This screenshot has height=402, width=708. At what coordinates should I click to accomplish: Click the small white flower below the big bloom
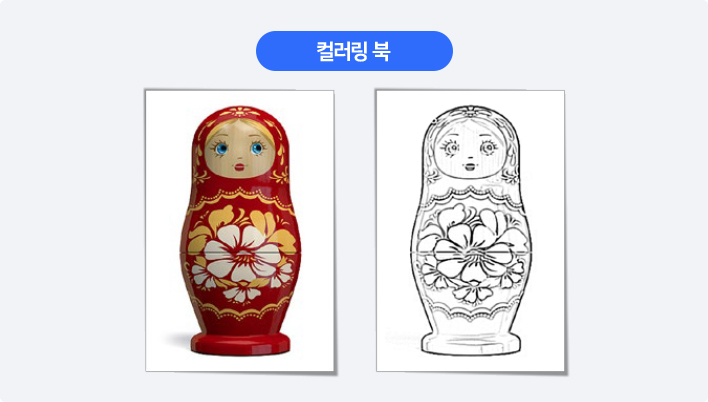pos(242,293)
